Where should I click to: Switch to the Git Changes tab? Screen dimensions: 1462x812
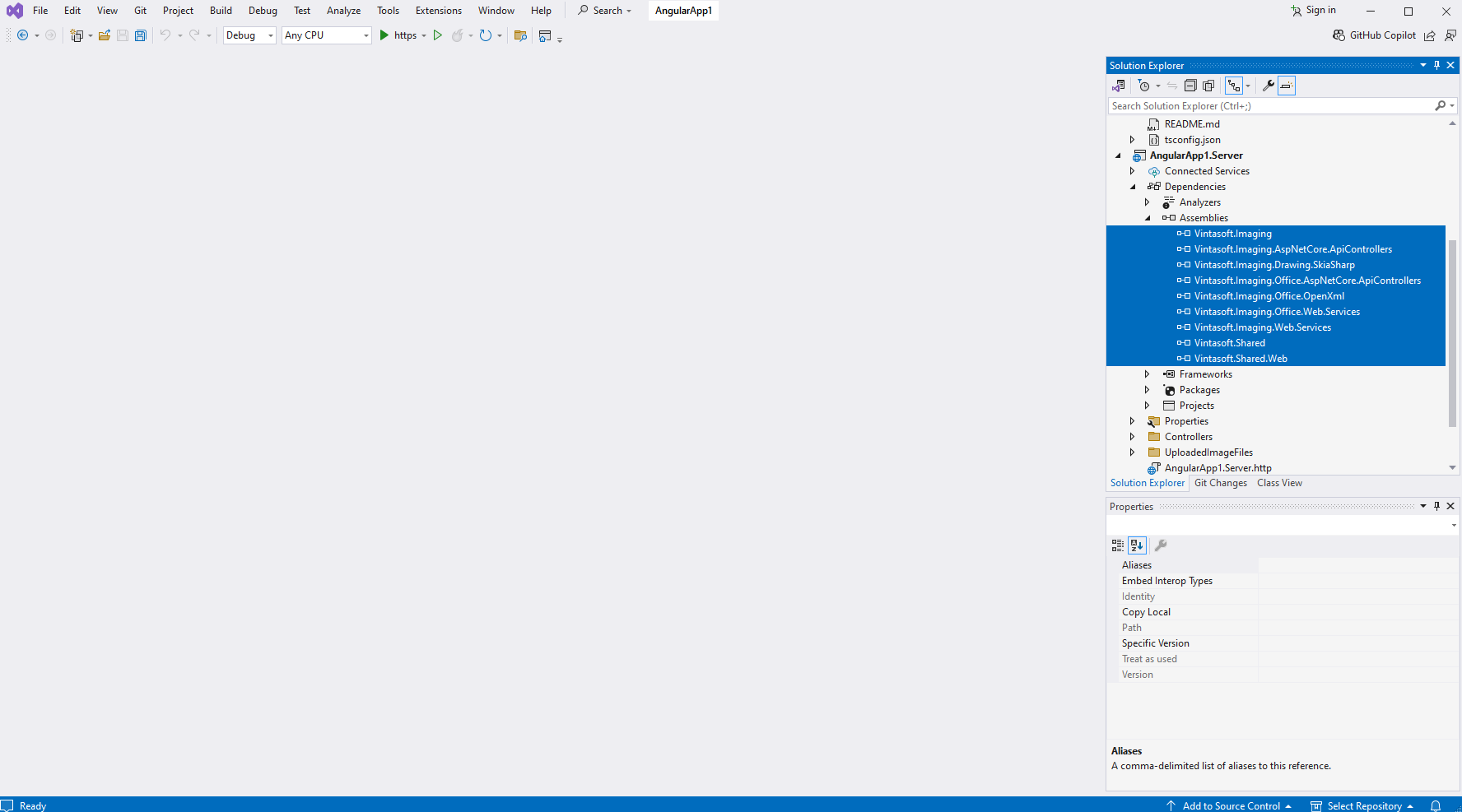1220,483
